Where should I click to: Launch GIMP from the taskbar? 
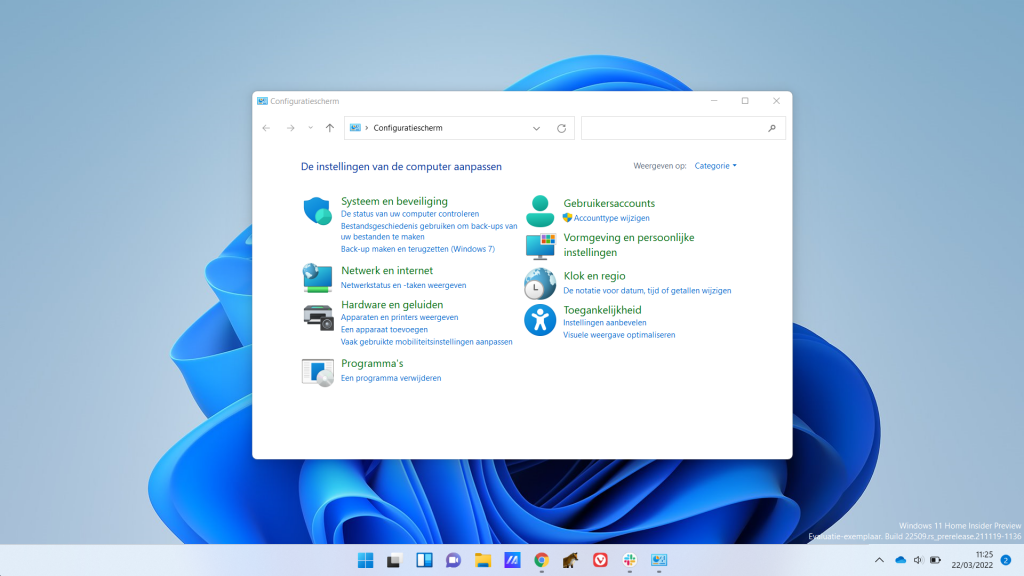click(568, 560)
